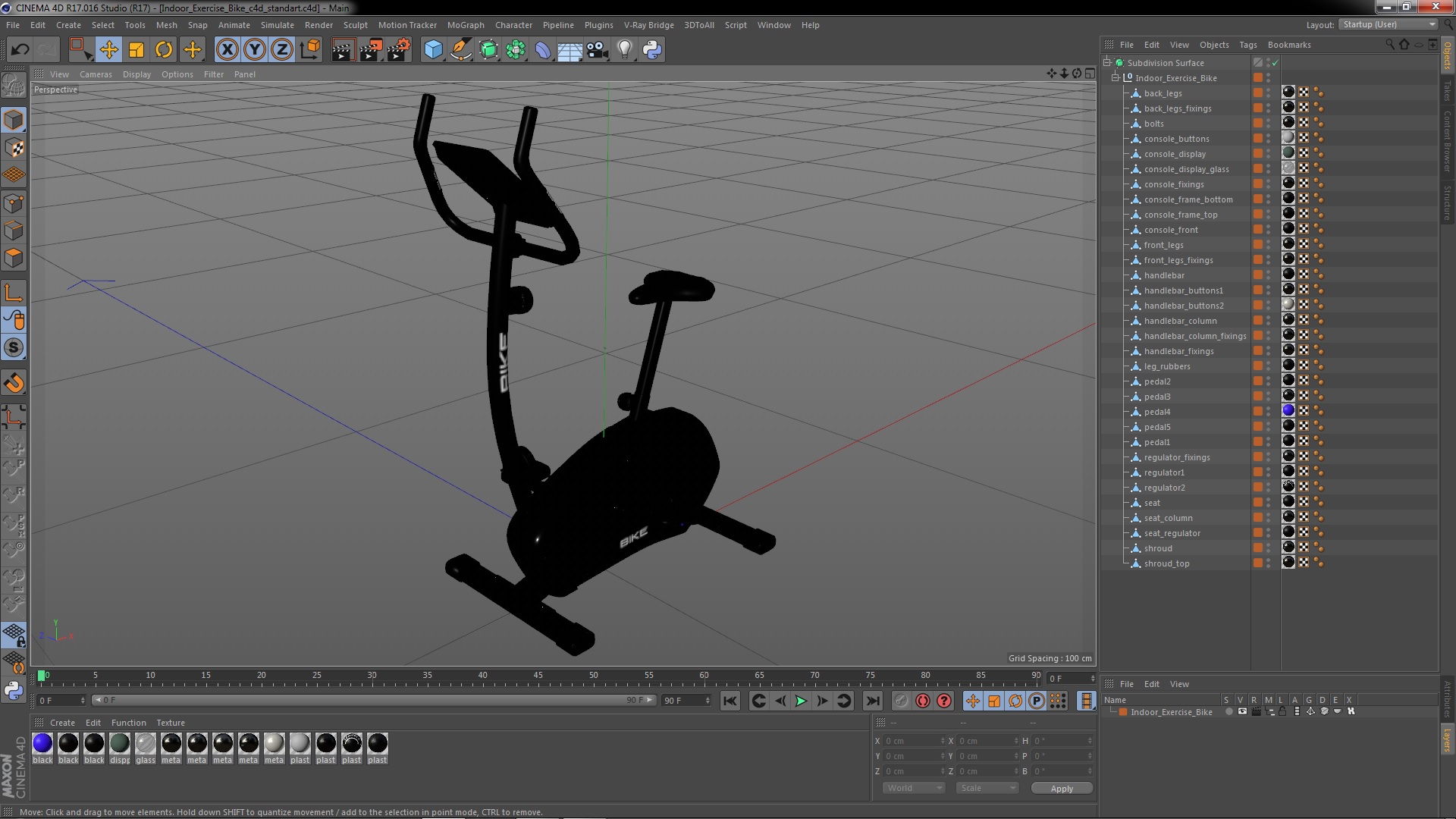Collapse the Subdivision Surface tree item

[x=1107, y=63]
